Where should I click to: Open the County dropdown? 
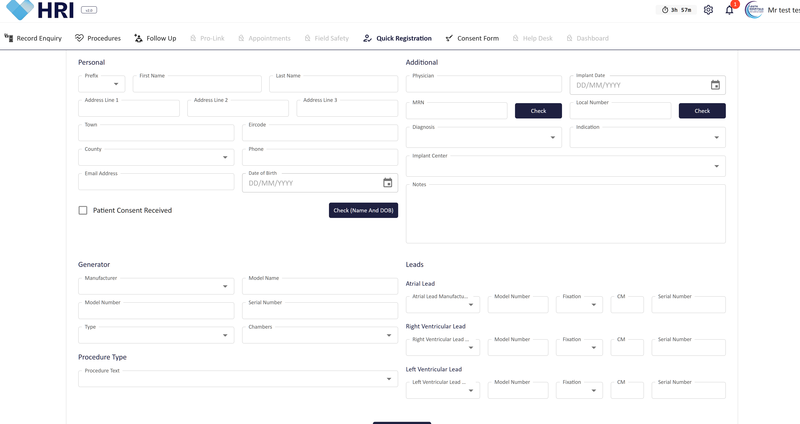pos(156,157)
